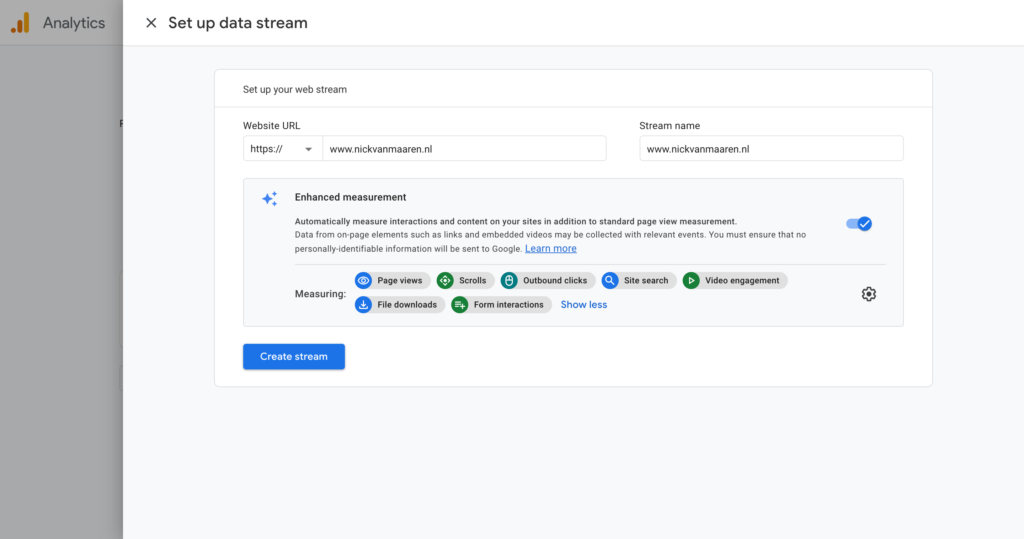Click the File downloads arrow icon
The height and width of the screenshot is (539, 1024).
tap(364, 304)
